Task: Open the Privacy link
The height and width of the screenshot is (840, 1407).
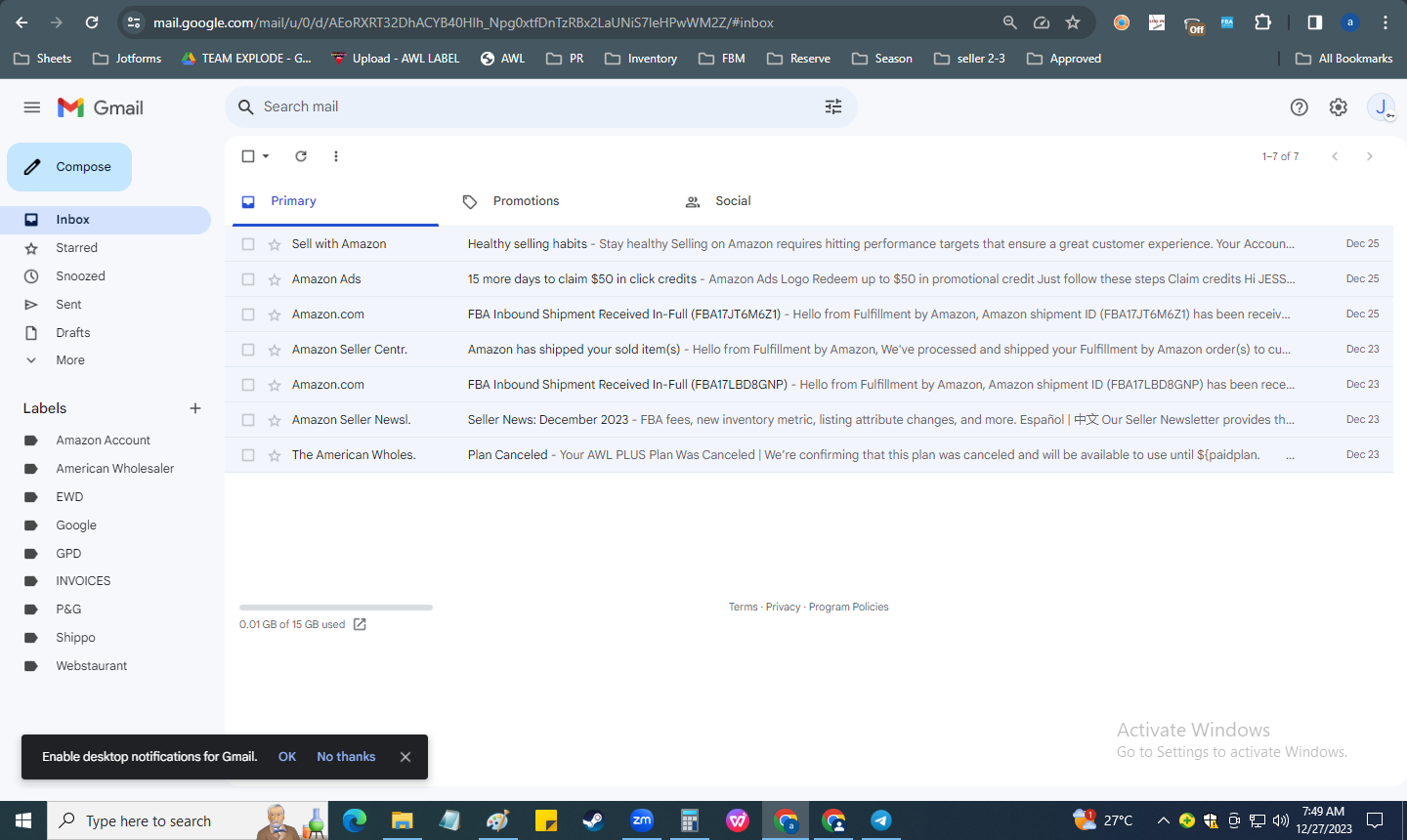Action: point(783,608)
